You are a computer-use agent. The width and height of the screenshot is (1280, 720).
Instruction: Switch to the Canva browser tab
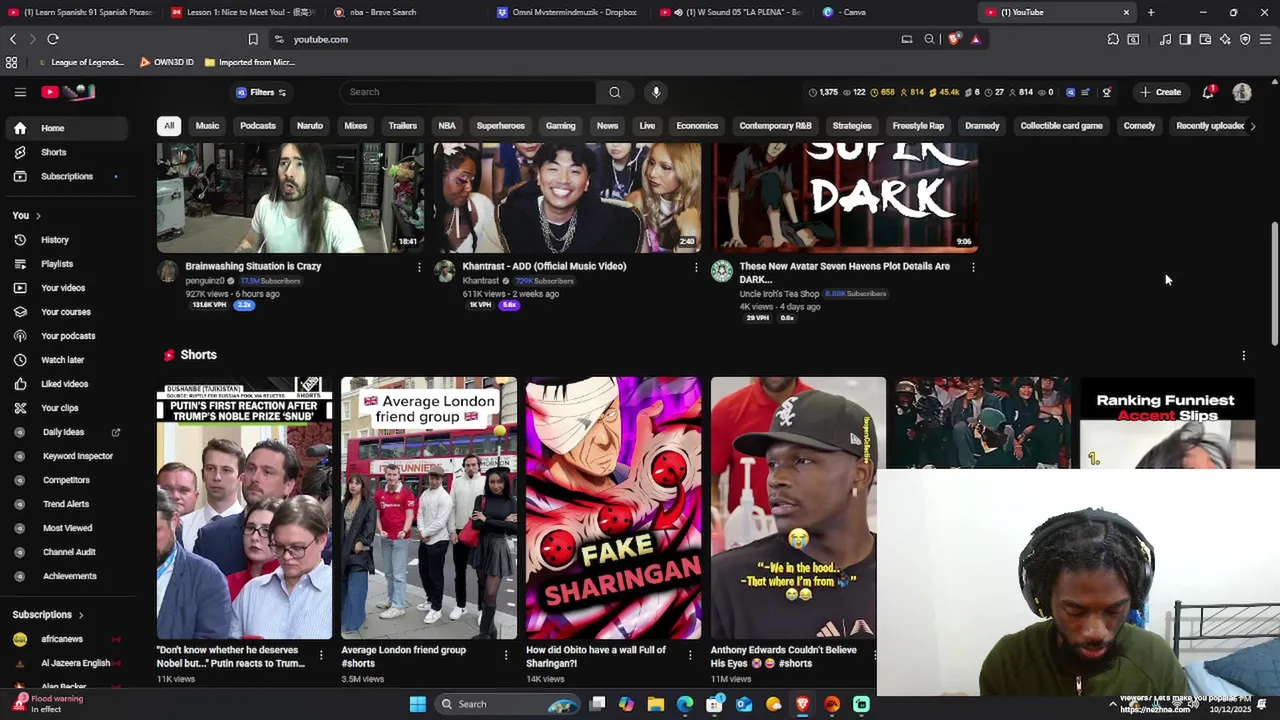852,12
